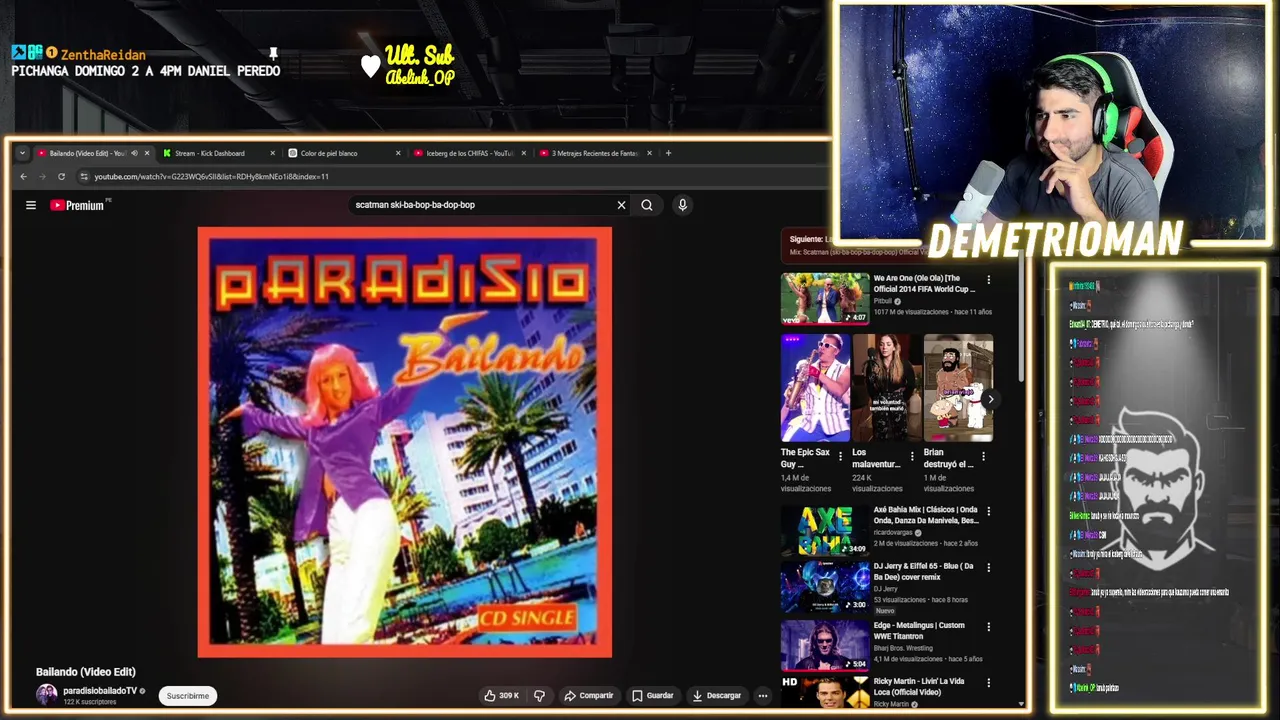This screenshot has width=1280, height=720.
Task: Open options menu for We Are One video
Action: pyautogui.click(x=988, y=280)
